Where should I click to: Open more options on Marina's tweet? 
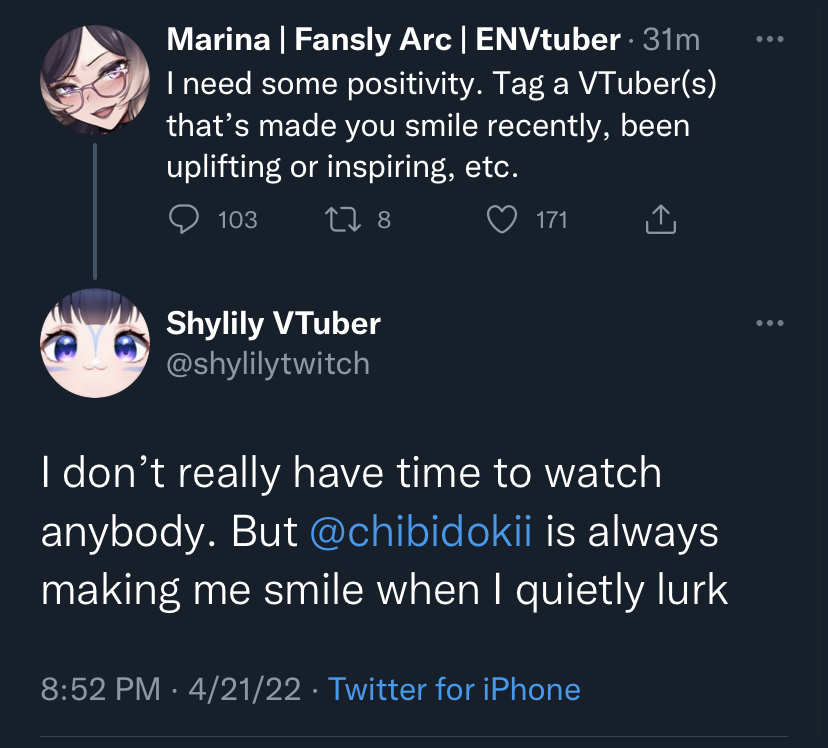click(x=770, y=40)
